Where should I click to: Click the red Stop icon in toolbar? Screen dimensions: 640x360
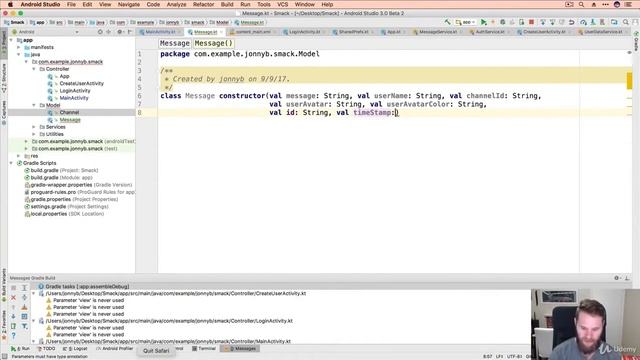531,22
